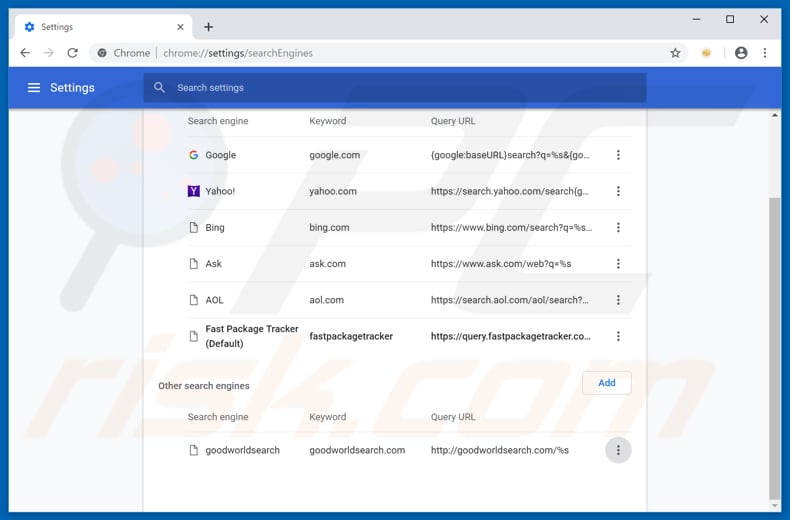Screen dimensions: 790x520
Task: Open the Settings hamburger menu
Action: click(34, 88)
